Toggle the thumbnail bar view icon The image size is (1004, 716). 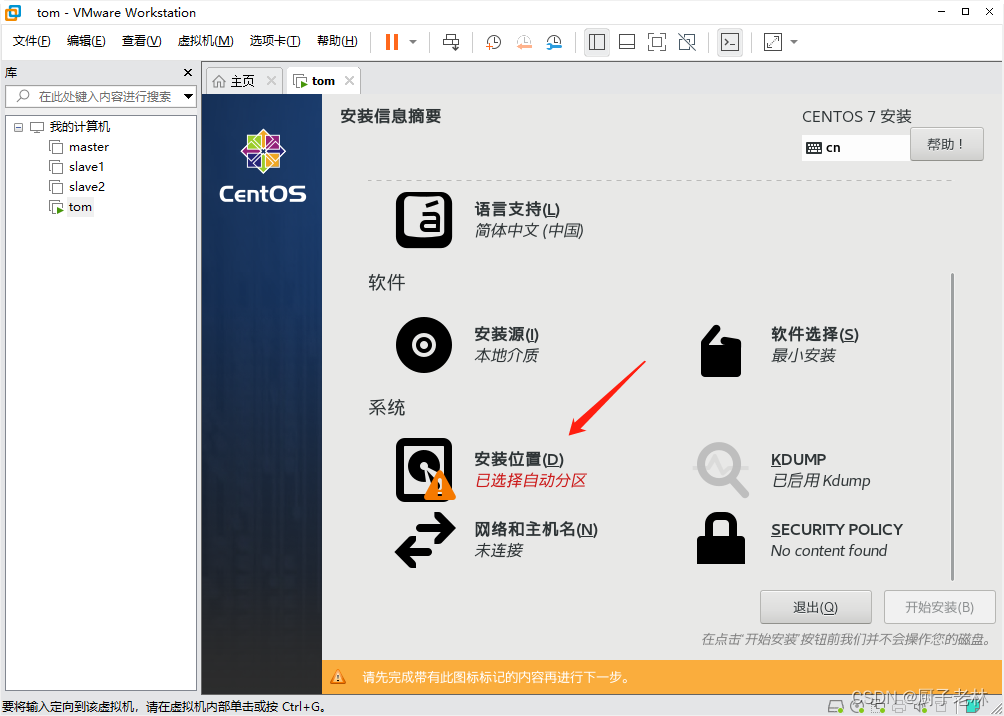627,42
